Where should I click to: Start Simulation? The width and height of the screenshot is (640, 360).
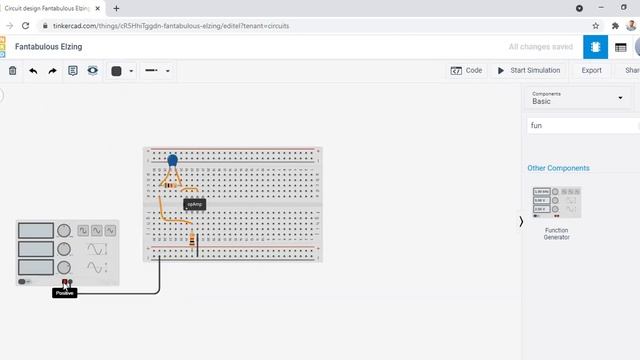(529, 71)
